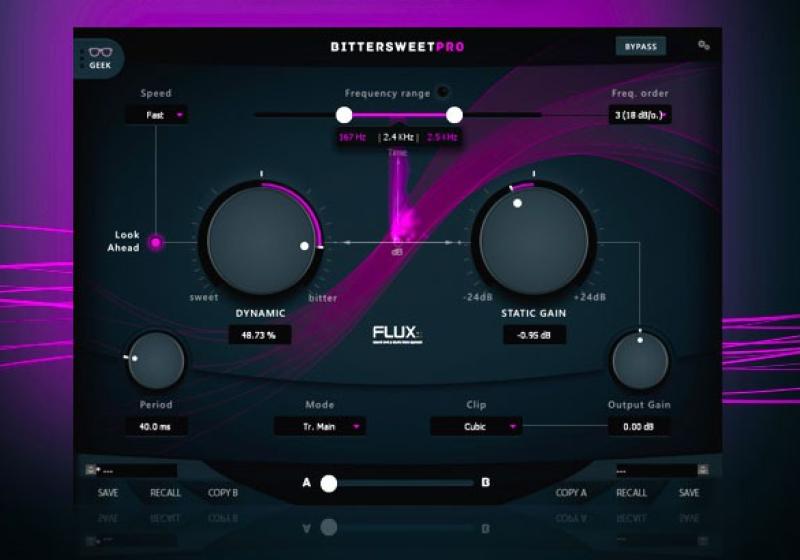
Task: Open the settings gears icon
Action: tap(704, 45)
